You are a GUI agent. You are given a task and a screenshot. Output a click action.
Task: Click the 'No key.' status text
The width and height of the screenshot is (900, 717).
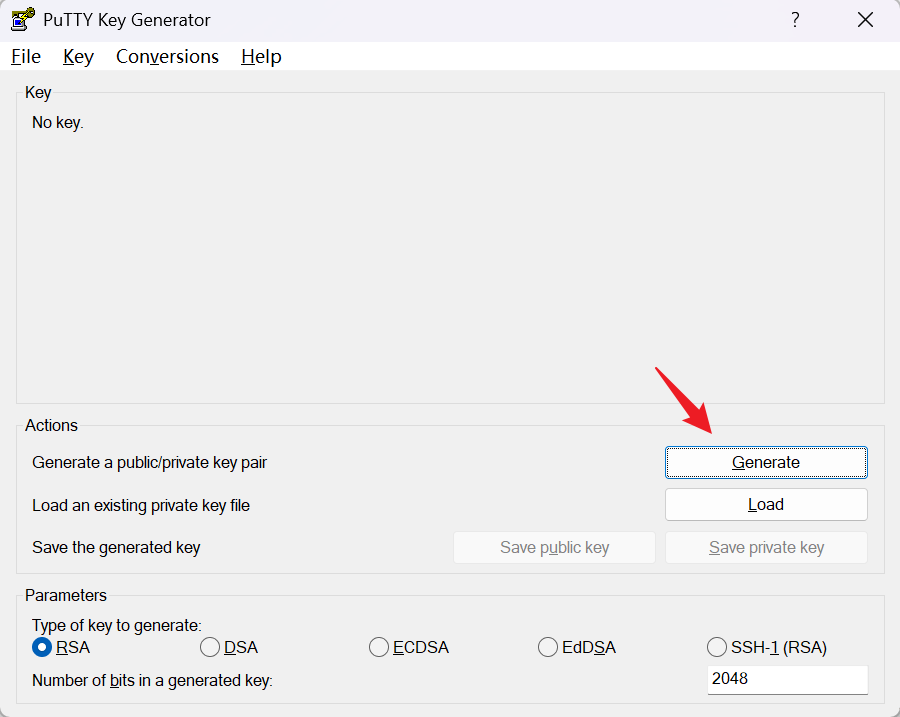tap(58, 122)
